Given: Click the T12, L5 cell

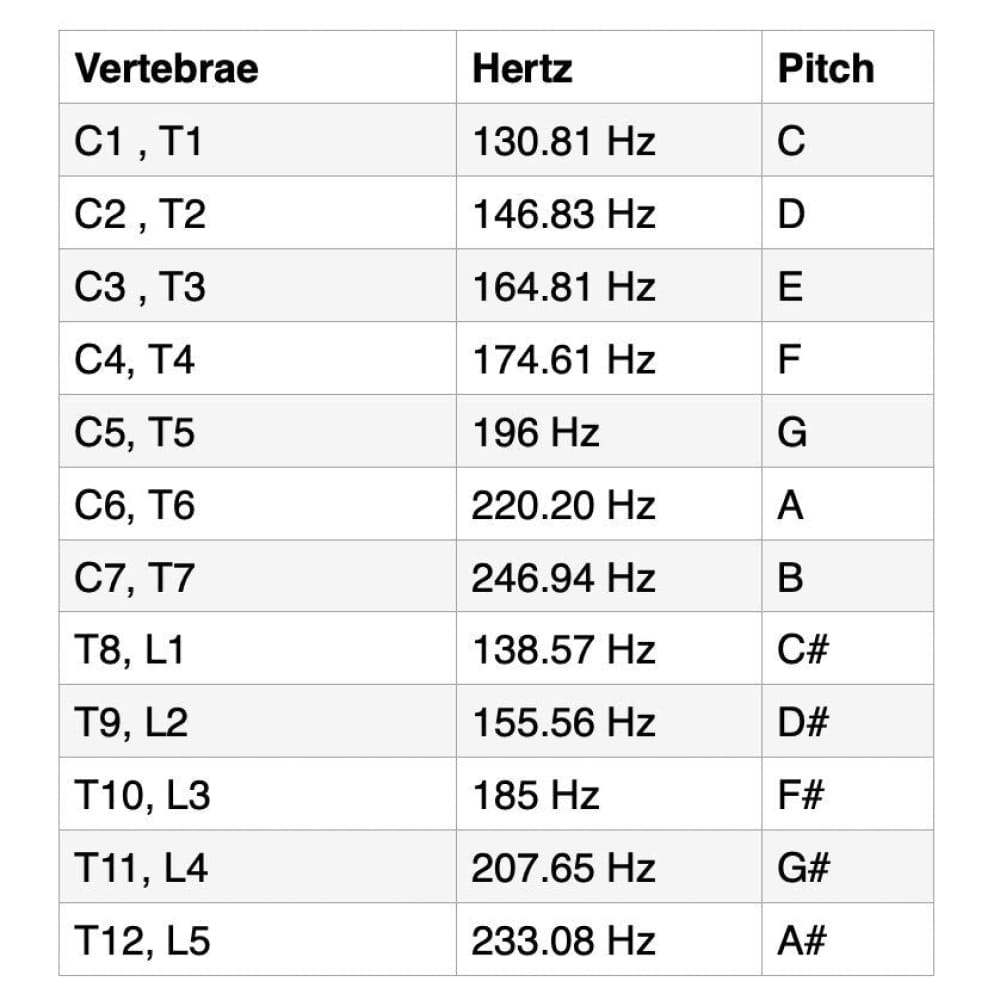Looking at the screenshot, I should [x=142, y=941].
